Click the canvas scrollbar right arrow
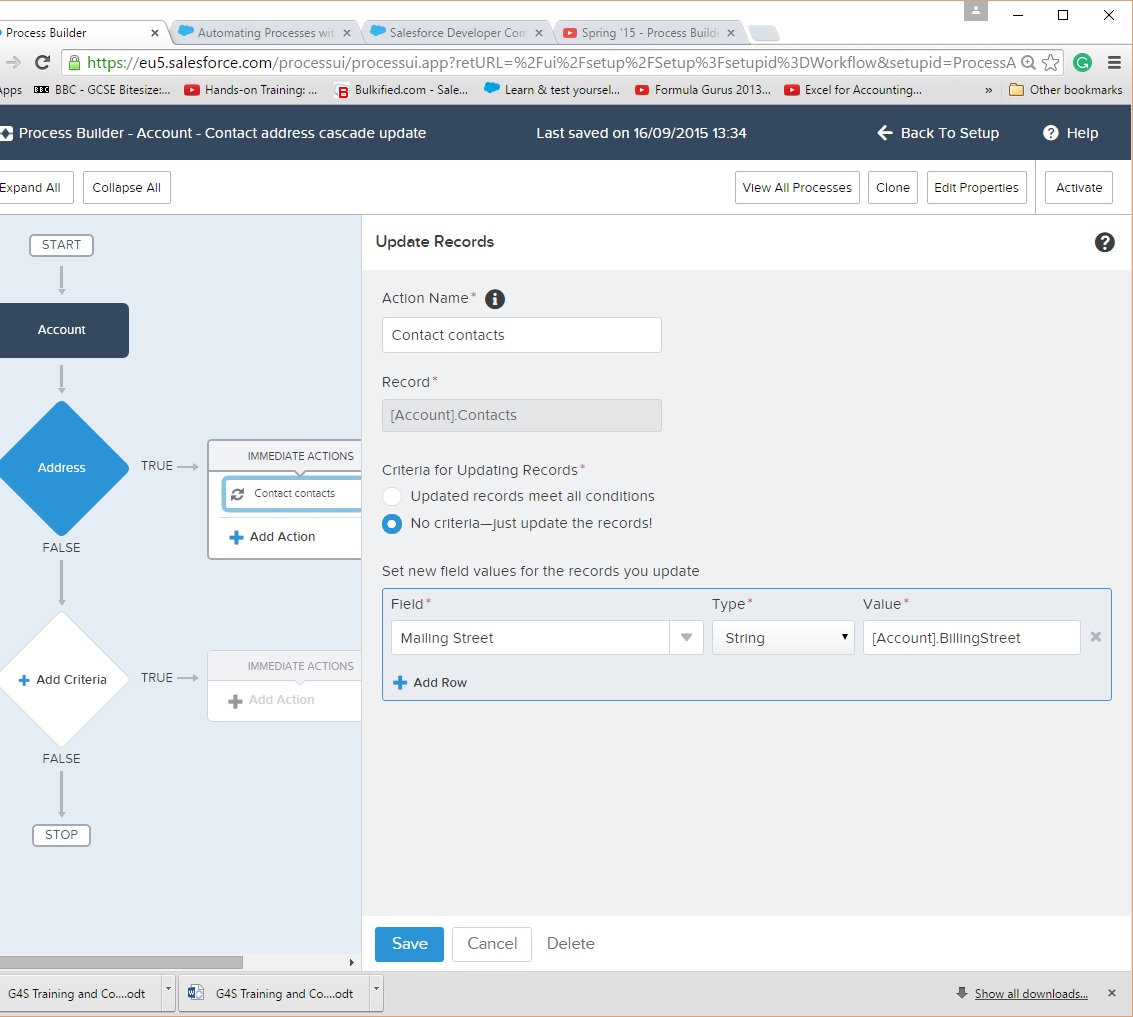1133x1017 pixels. point(351,962)
